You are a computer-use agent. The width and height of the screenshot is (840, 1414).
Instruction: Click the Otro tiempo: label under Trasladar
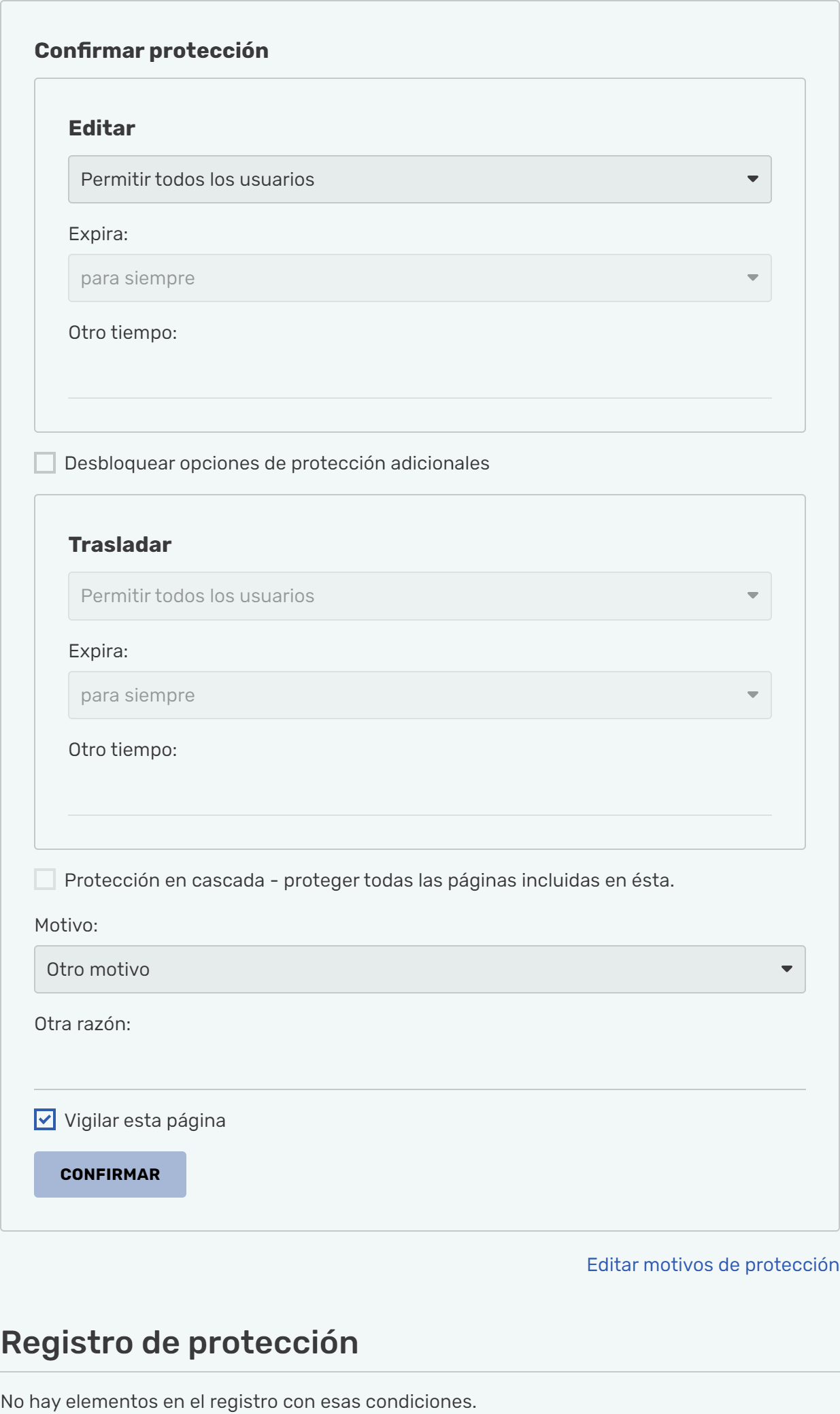(x=122, y=750)
